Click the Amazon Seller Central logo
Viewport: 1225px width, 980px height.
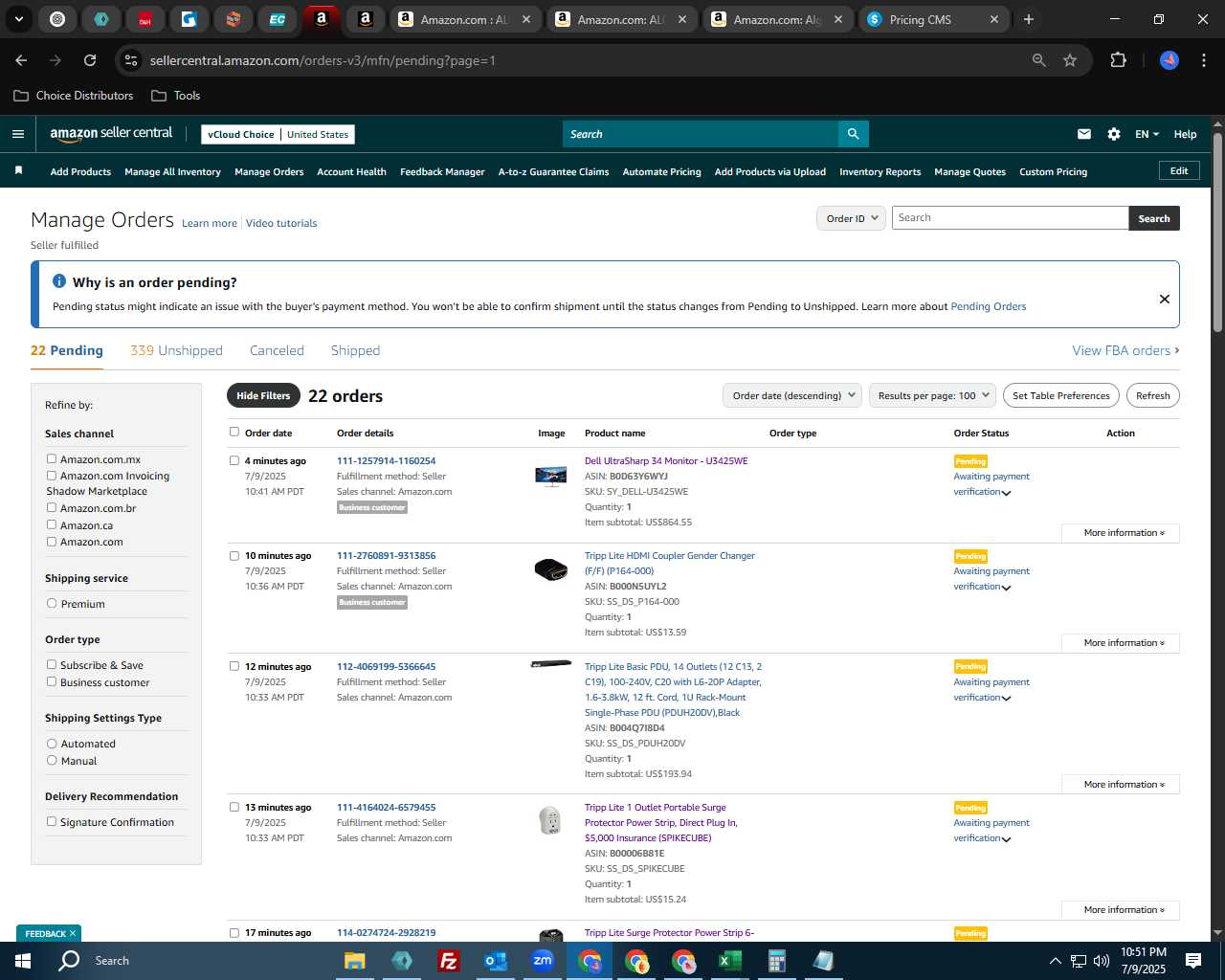pyautogui.click(x=111, y=134)
